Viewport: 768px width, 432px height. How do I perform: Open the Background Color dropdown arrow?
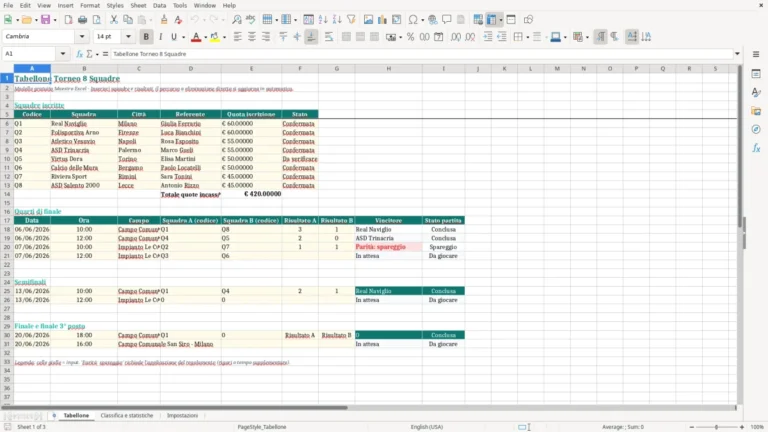point(224,37)
